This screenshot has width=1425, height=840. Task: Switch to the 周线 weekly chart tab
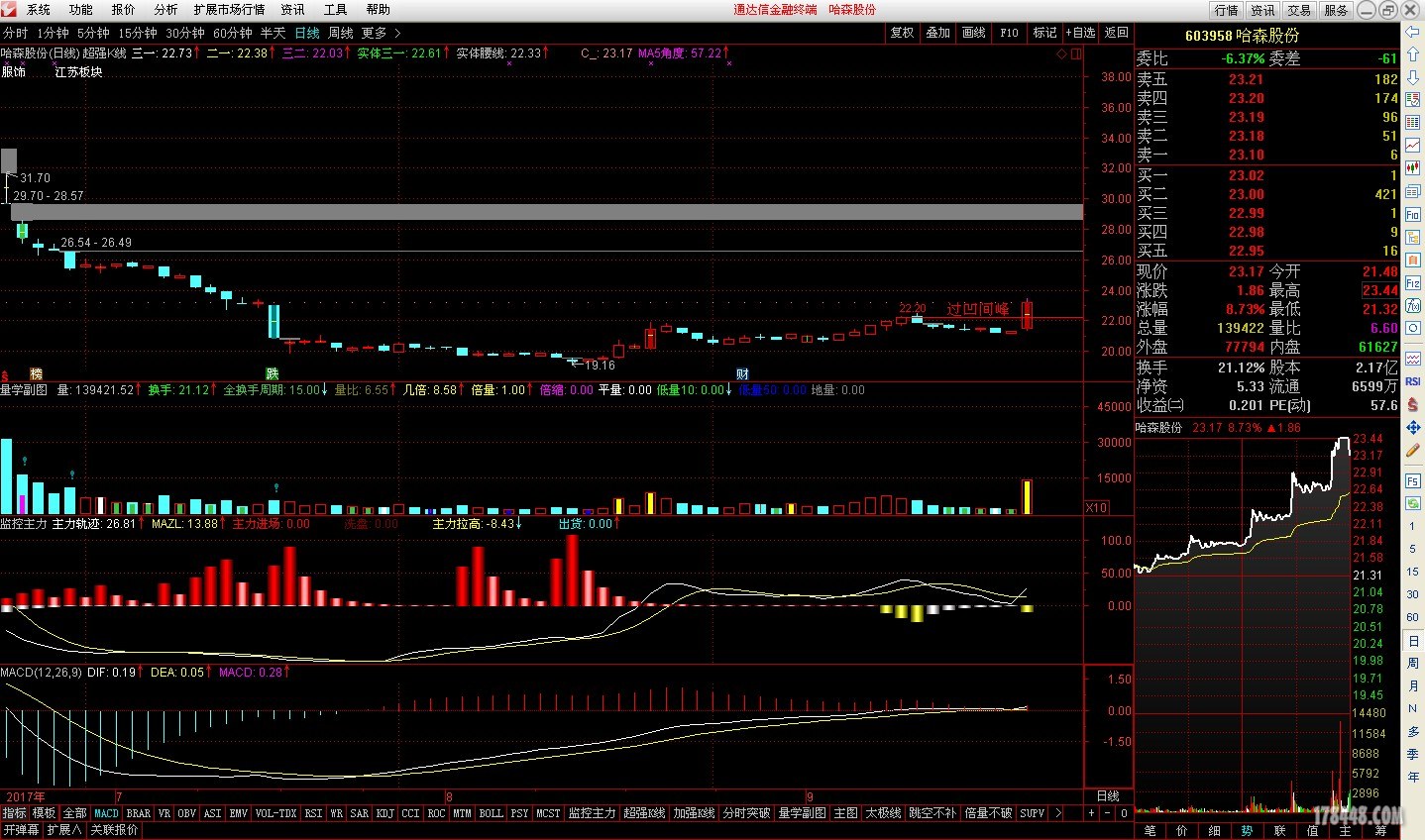(x=341, y=33)
